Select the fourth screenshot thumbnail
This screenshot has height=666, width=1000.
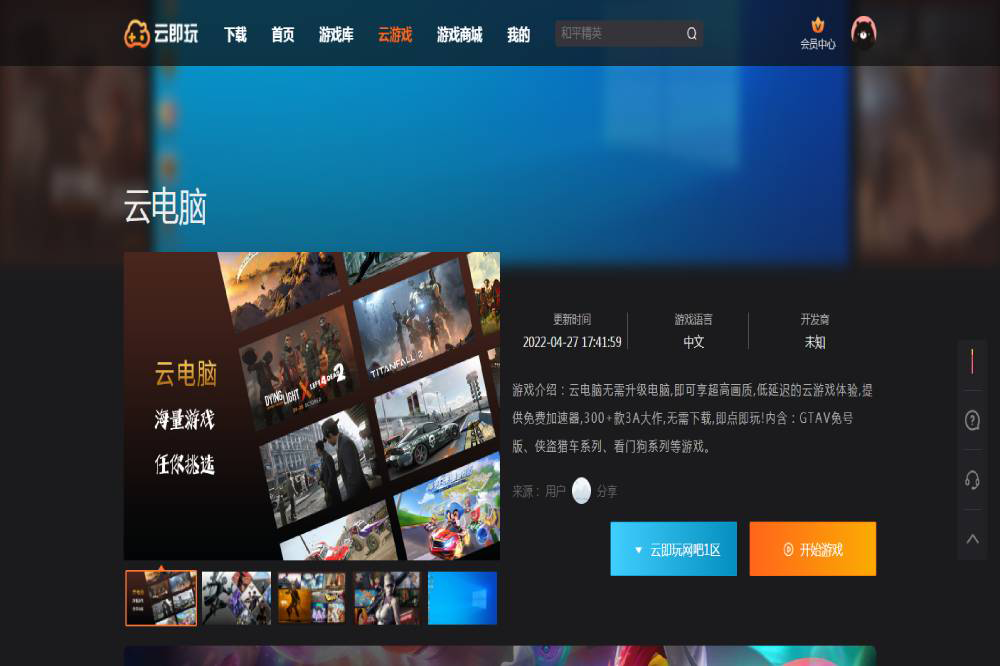(x=387, y=598)
